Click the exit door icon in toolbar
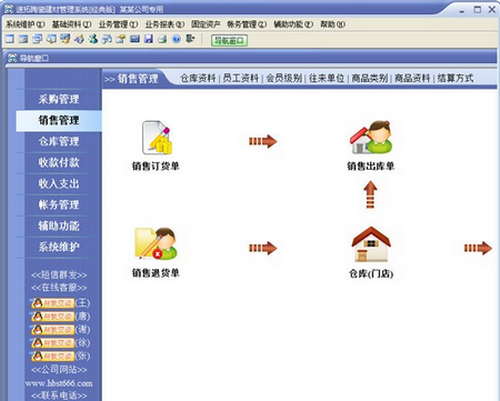 190,39
